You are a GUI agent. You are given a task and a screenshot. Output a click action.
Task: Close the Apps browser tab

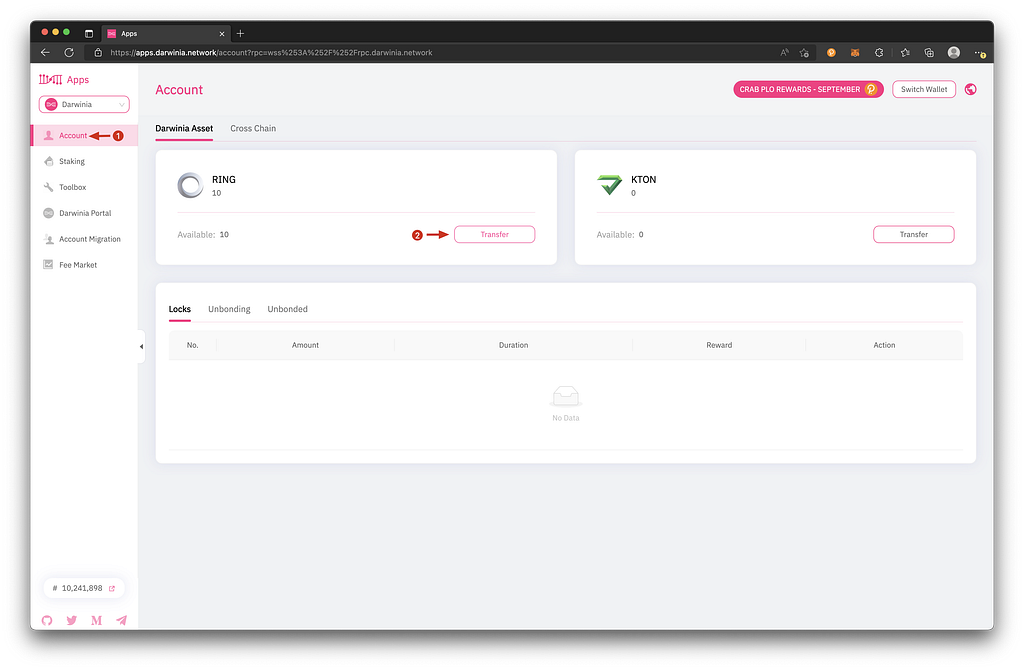(x=222, y=34)
